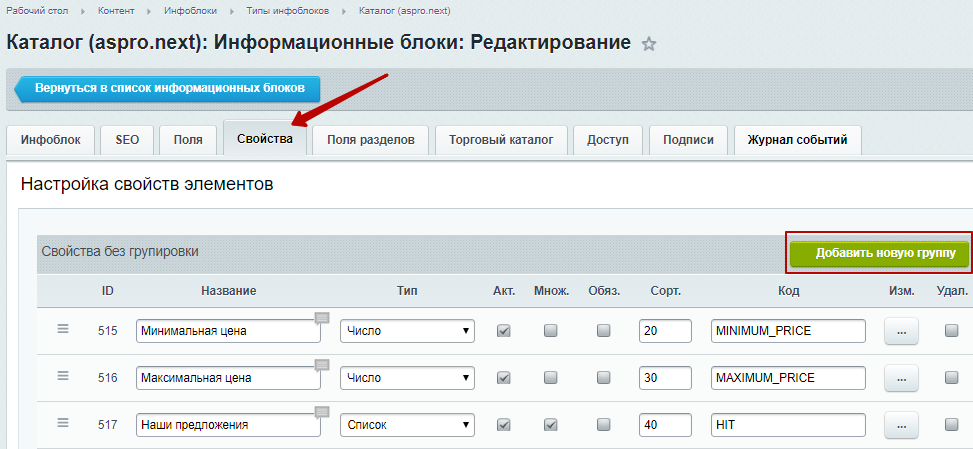
Task: Mark Наши предложения for deletion
Action: pyautogui.click(x=951, y=425)
